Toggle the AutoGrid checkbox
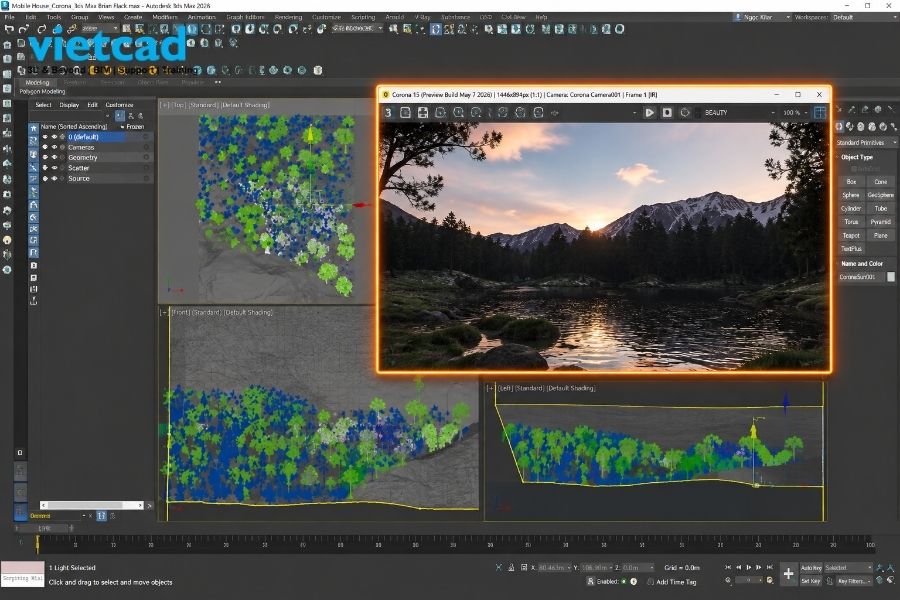The height and width of the screenshot is (600, 900). pos(854,169)
